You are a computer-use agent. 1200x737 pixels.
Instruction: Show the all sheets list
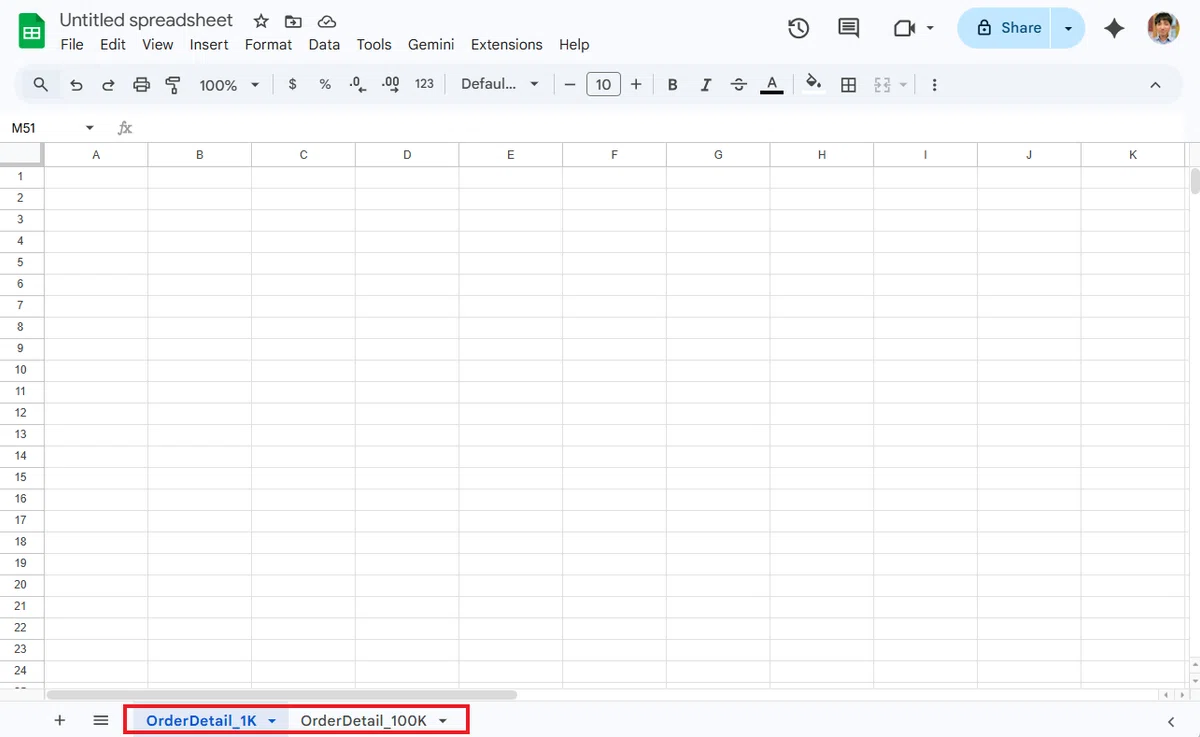click(101, 720)
